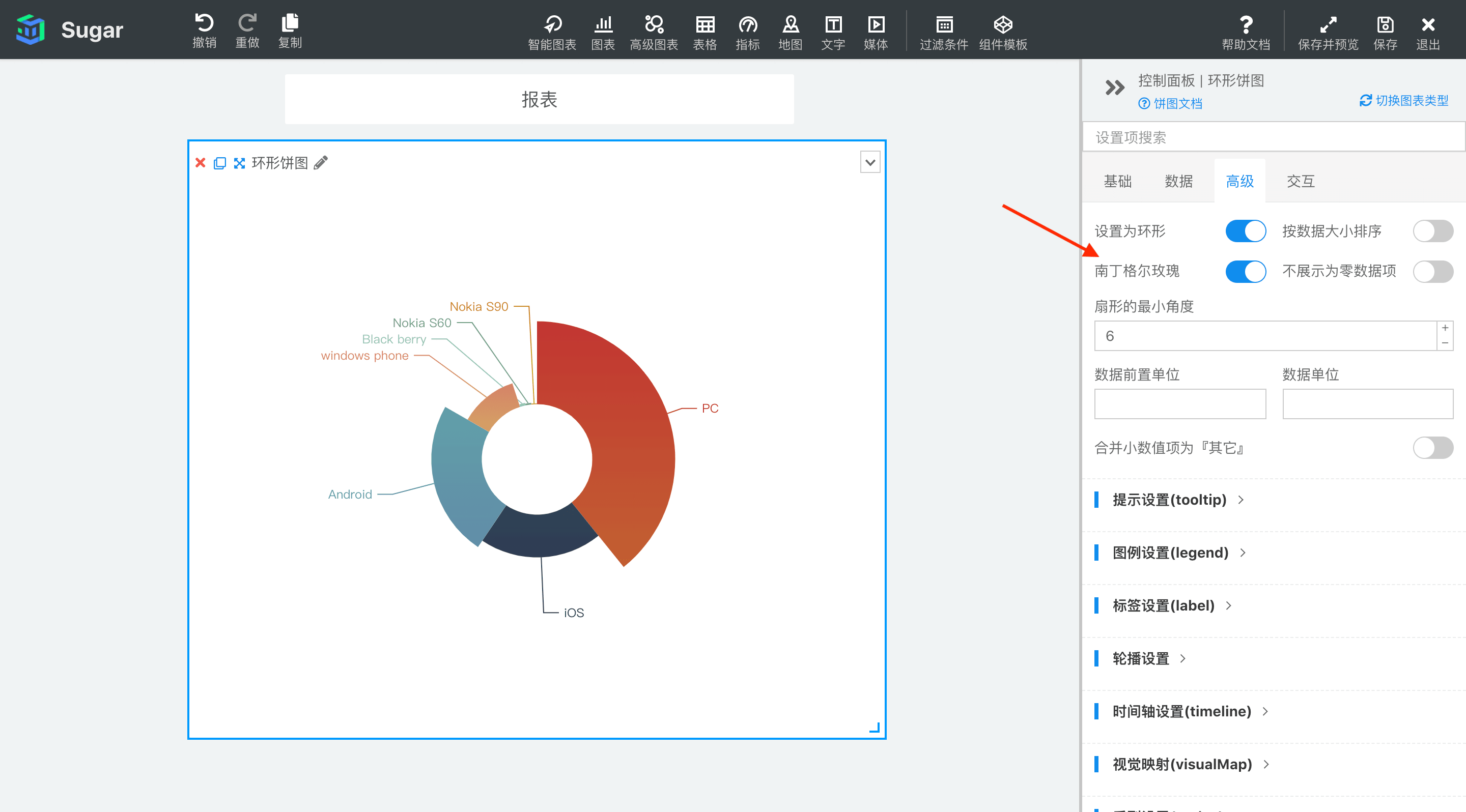Click the 数据单位 input field

click(1368, 404)
